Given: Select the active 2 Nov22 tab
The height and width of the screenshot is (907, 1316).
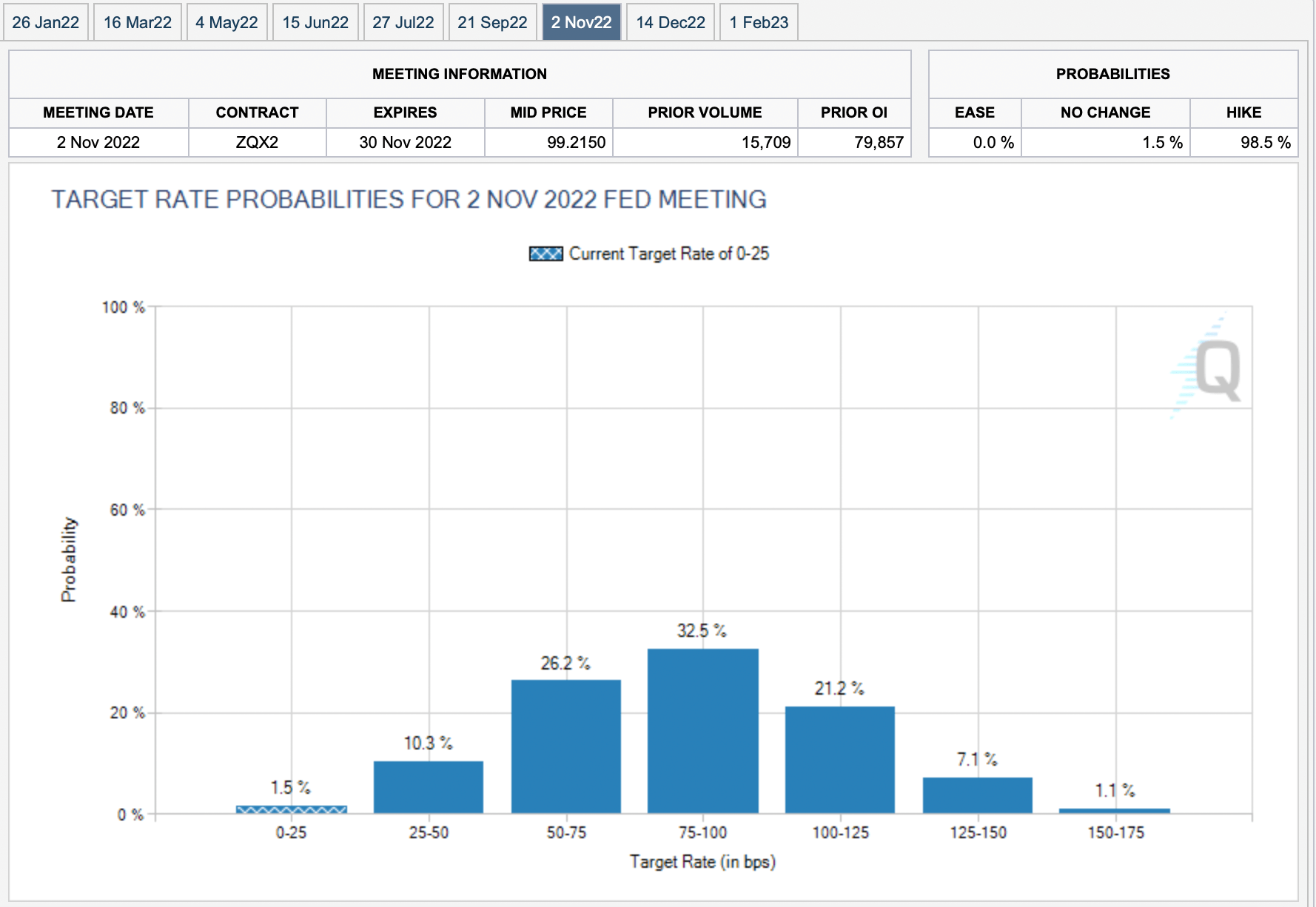Looking at the screenshot, I should [x=581, y=22].
